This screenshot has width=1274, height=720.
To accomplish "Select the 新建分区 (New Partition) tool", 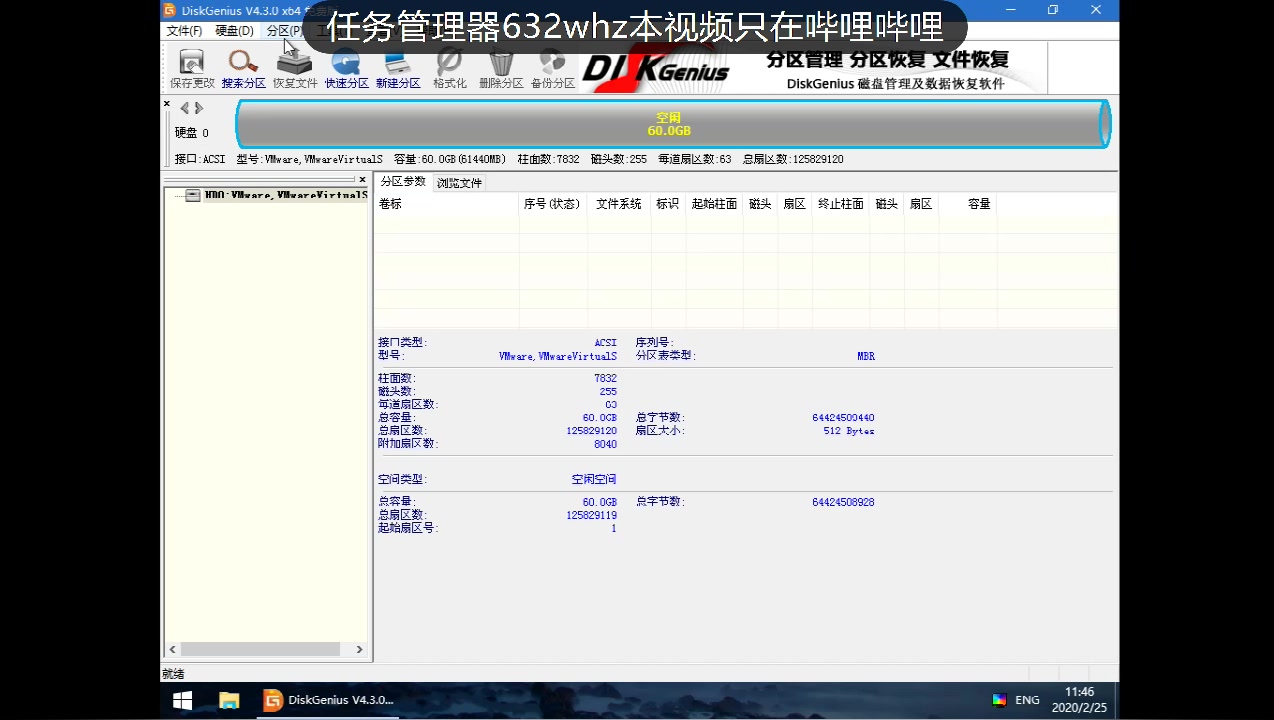I will [x=398, y=67].
